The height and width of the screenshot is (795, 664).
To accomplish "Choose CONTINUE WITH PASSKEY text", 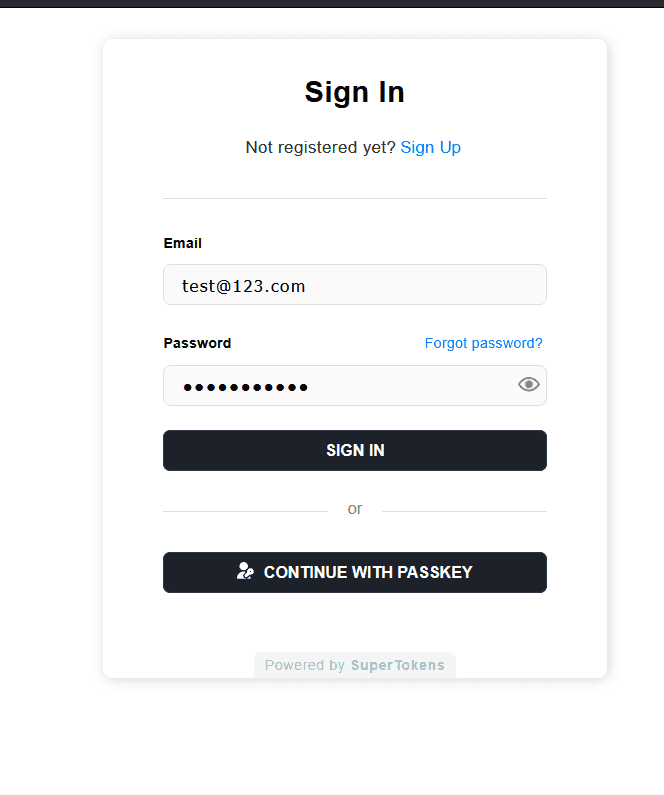I will pyautogui.click(x=368, y=572).
